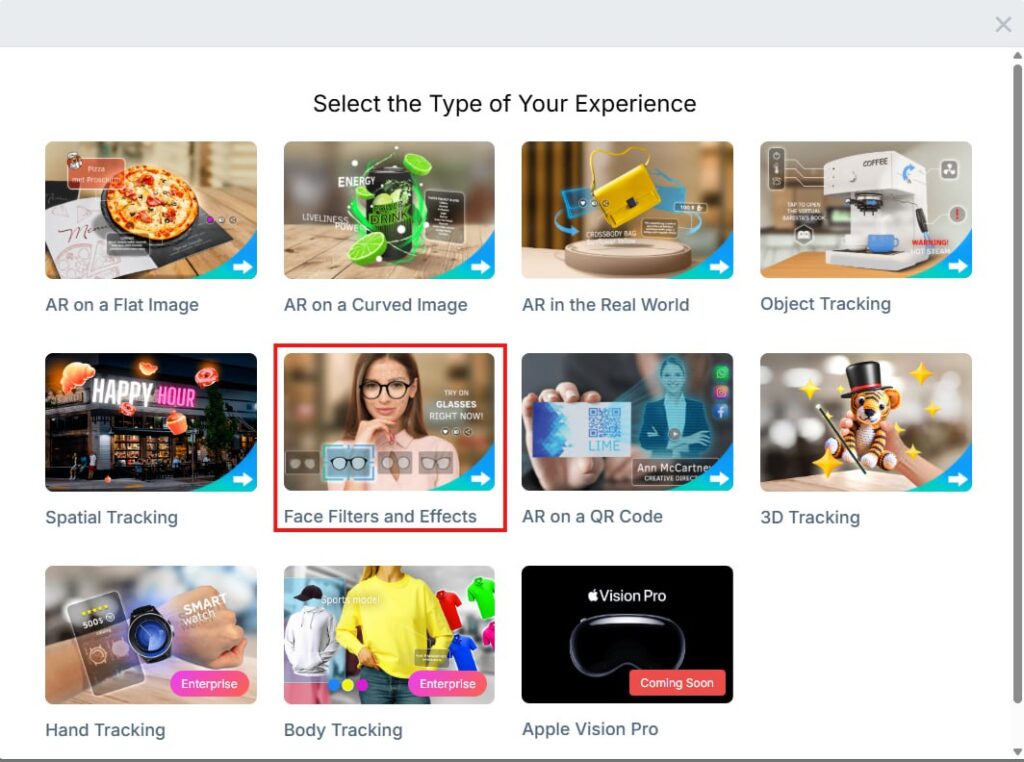Open the Face Filters and Effects label
Screen dimensions: 1024x762
point(380,516)
